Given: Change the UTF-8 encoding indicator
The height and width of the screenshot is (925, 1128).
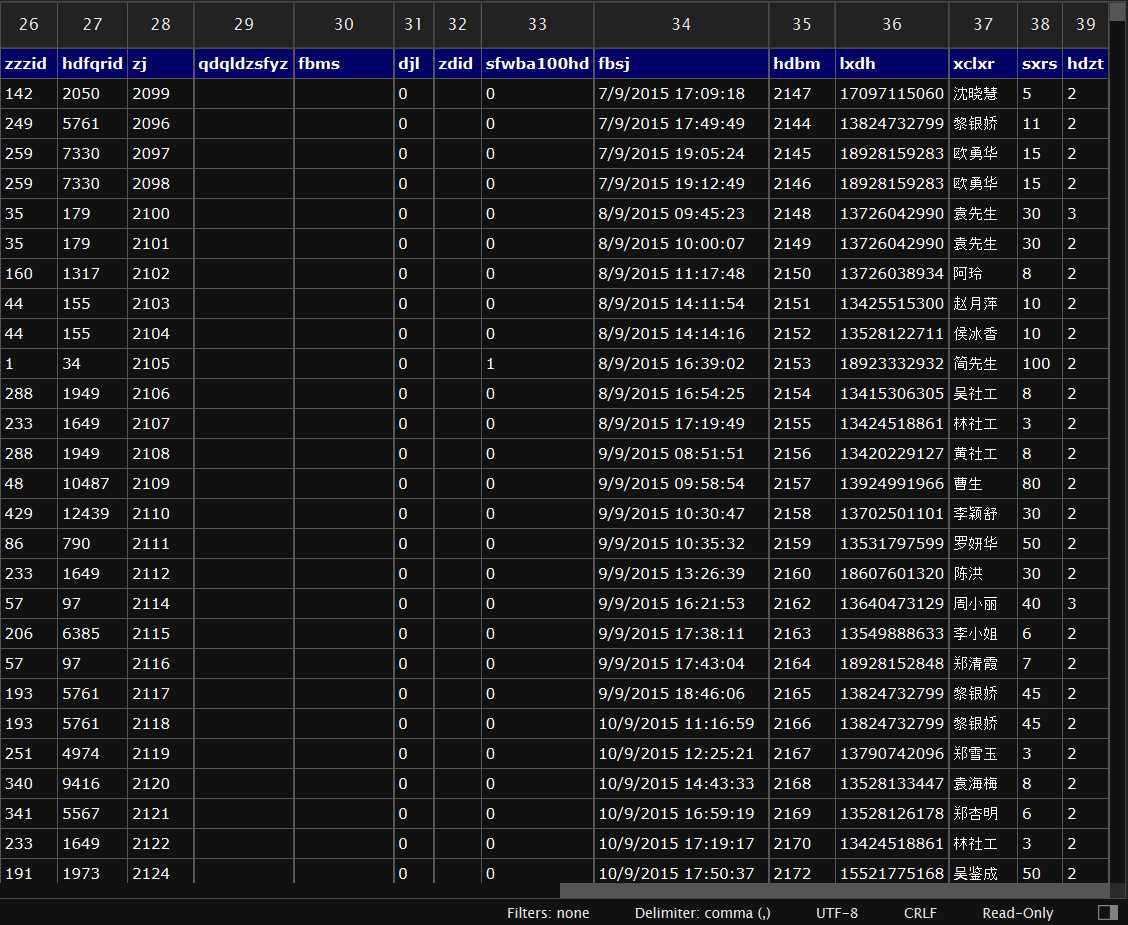Looking at the screenshot, I should [x=837, y=913].
